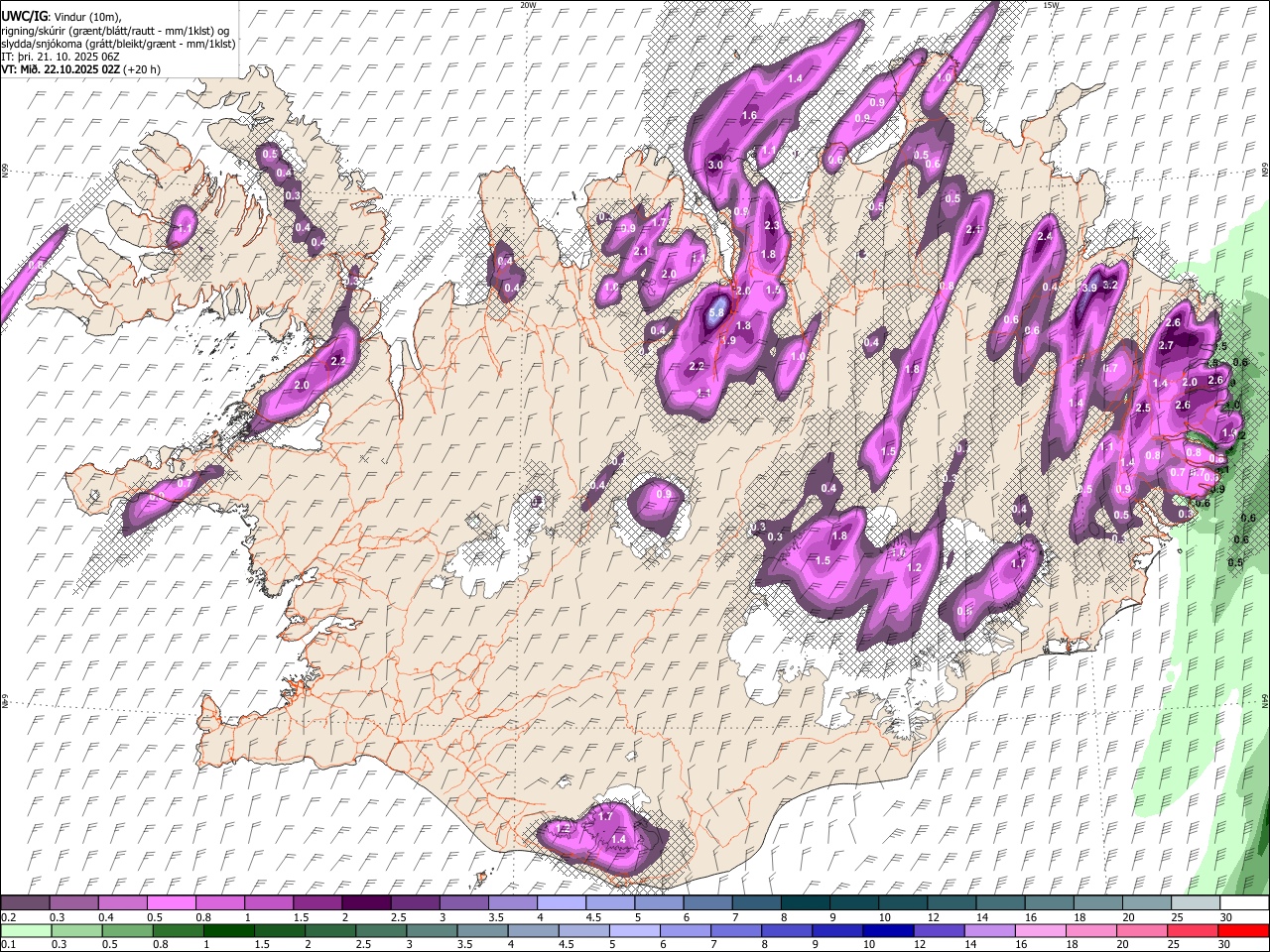Click the UWC/IG title text
The image size is (1270, 952).
click(x=24, y=16)
